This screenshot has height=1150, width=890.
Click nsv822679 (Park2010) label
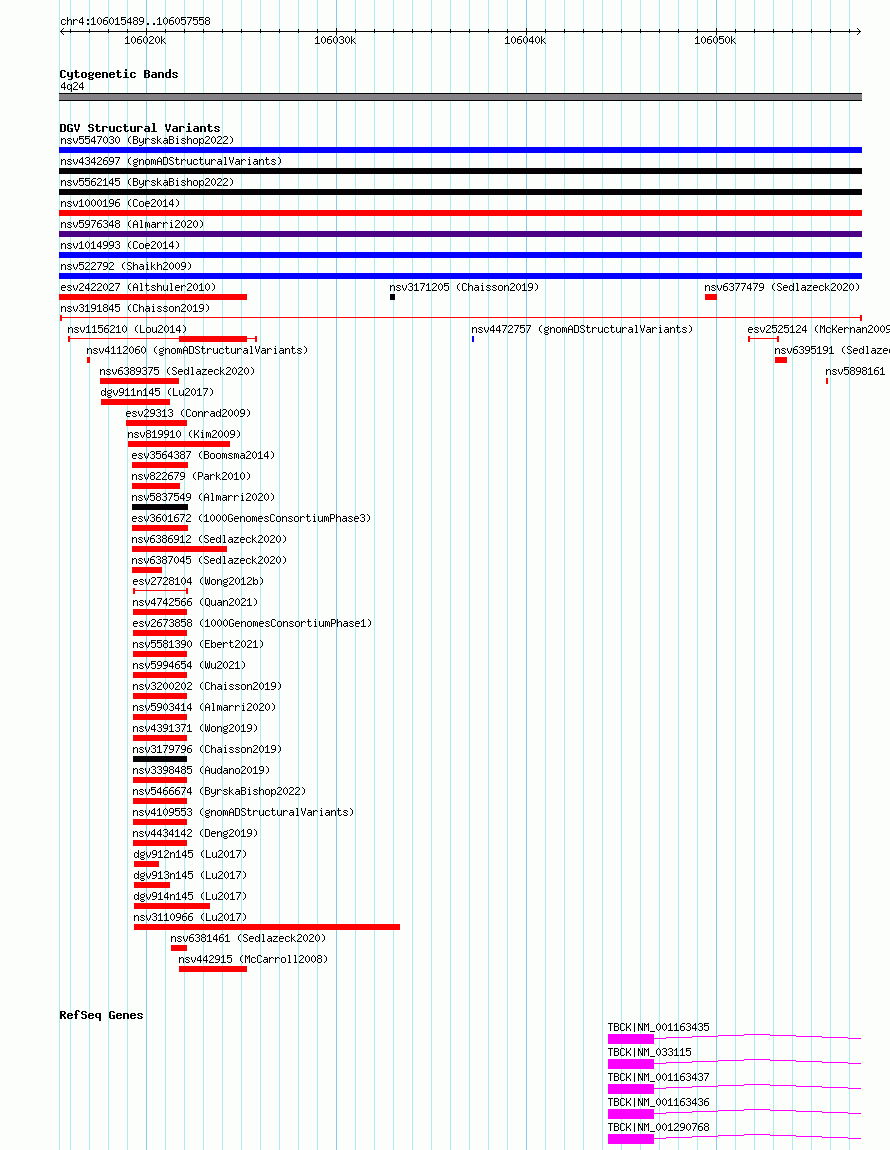coord(191,477)
